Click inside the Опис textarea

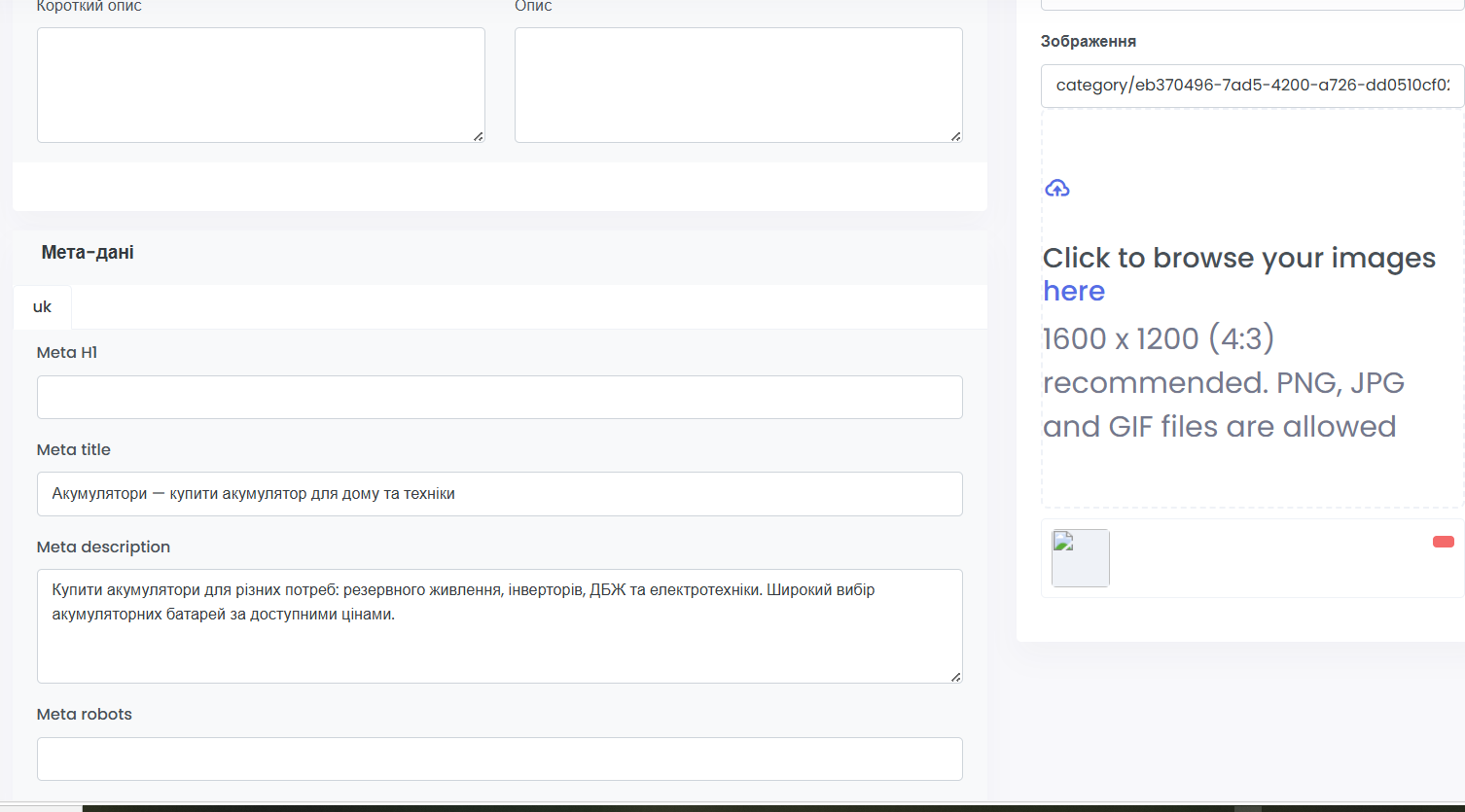738,85
